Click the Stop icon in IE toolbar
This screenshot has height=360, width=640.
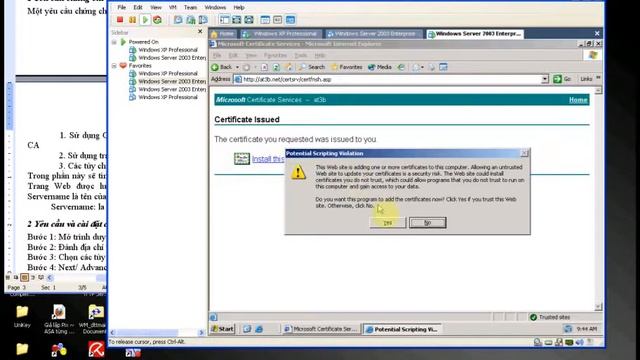[264, 67]
